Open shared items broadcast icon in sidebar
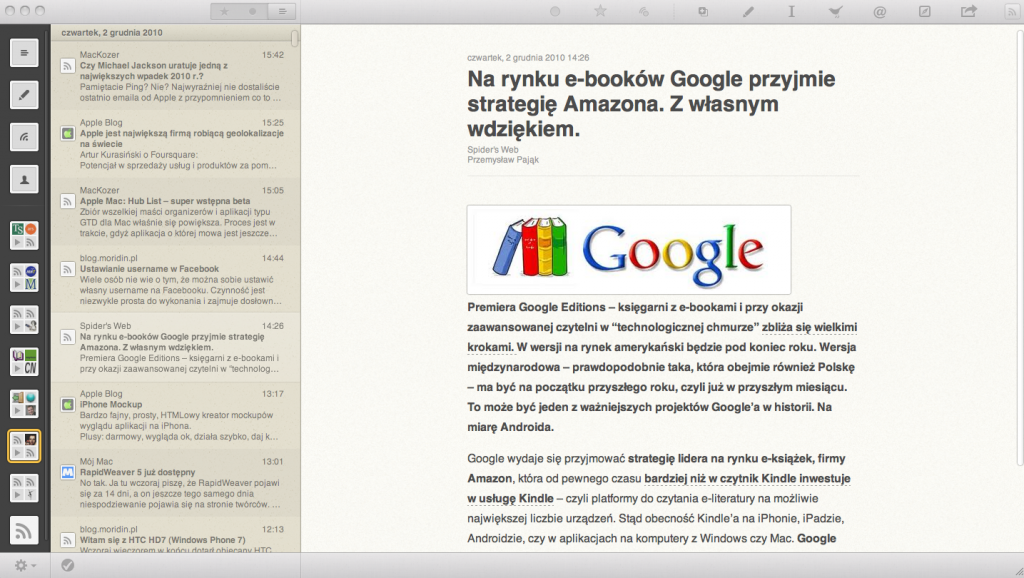1024x578 pixels. (24, 137)
